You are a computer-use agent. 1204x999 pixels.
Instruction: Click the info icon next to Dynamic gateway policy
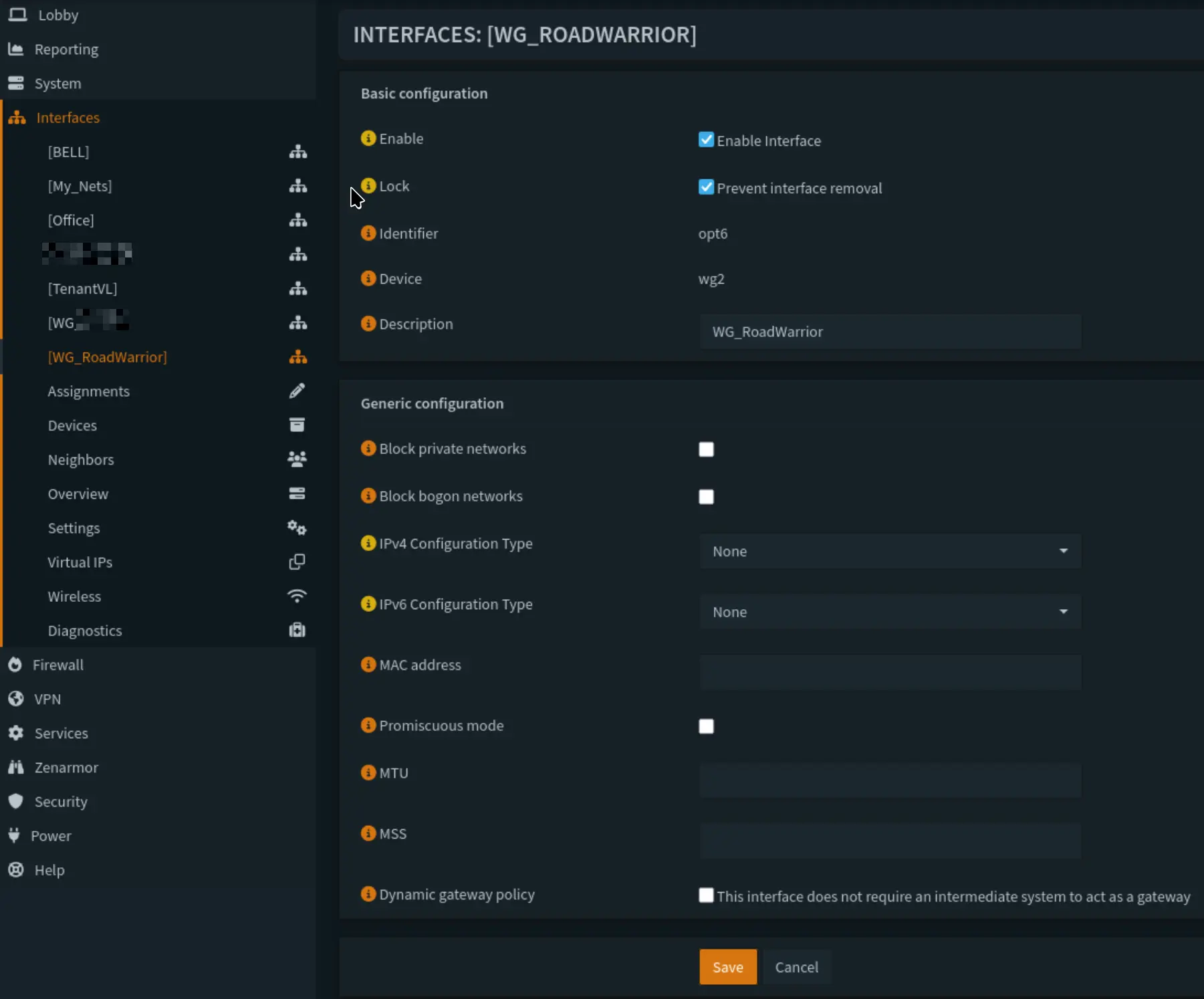coord(368,894)
